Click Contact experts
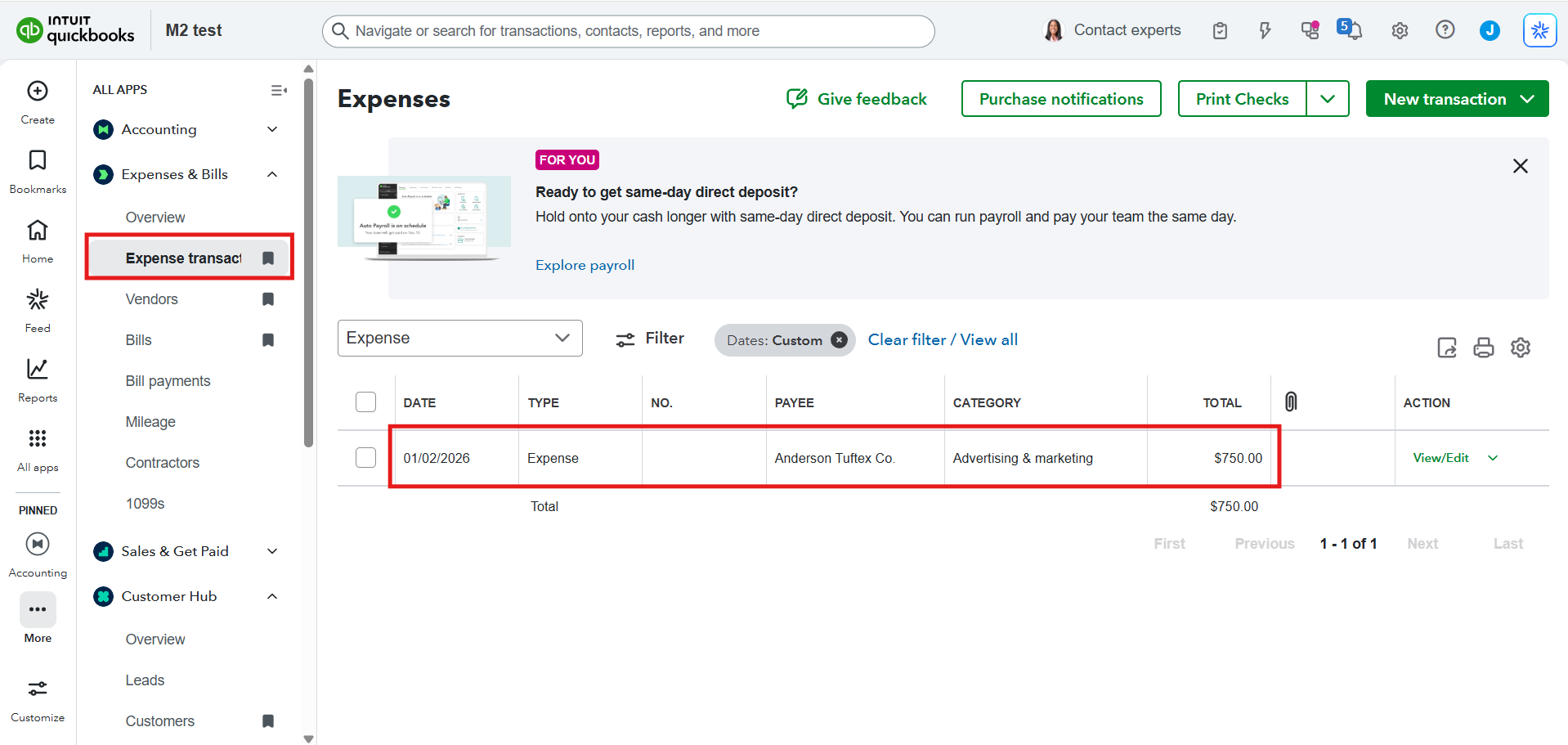 1113,30
